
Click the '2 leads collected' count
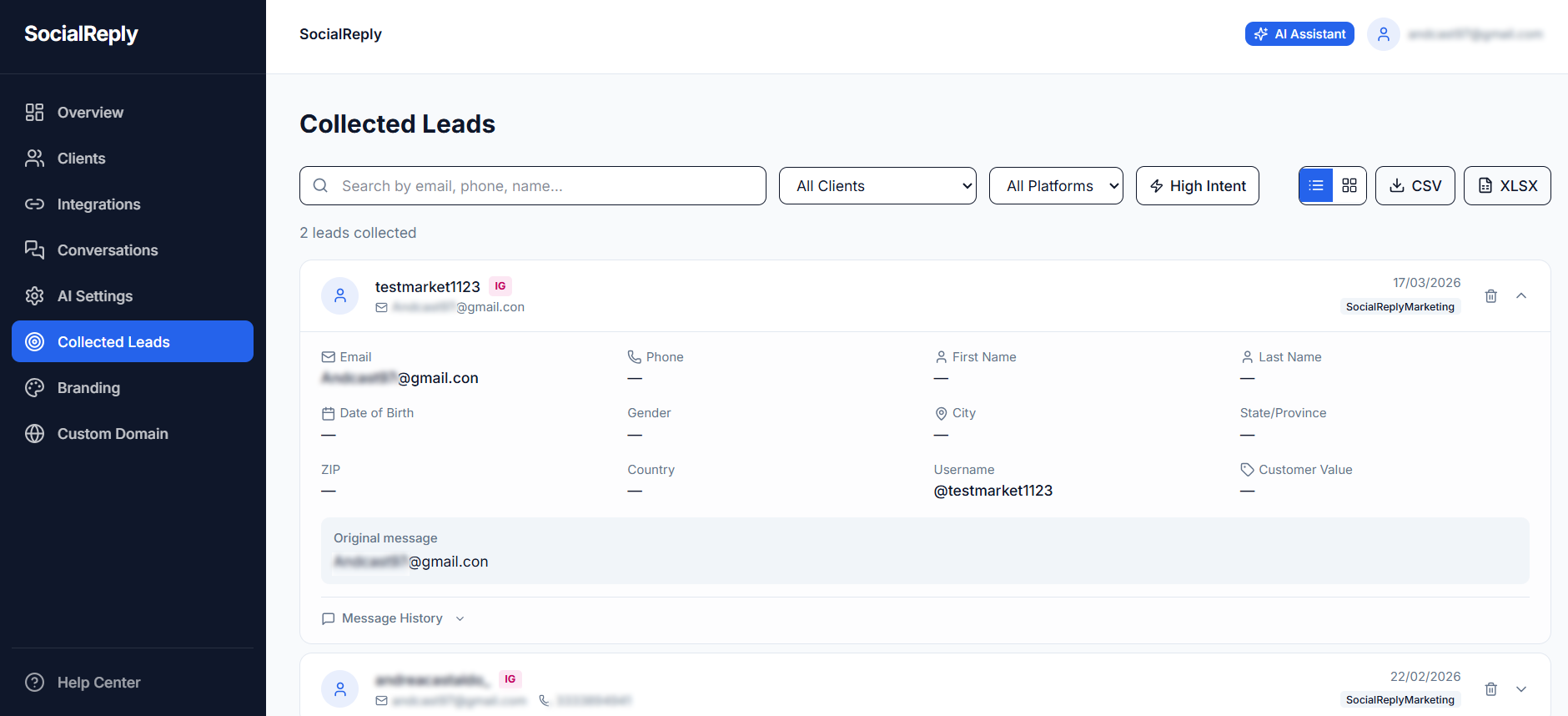(x=358, y=233)
